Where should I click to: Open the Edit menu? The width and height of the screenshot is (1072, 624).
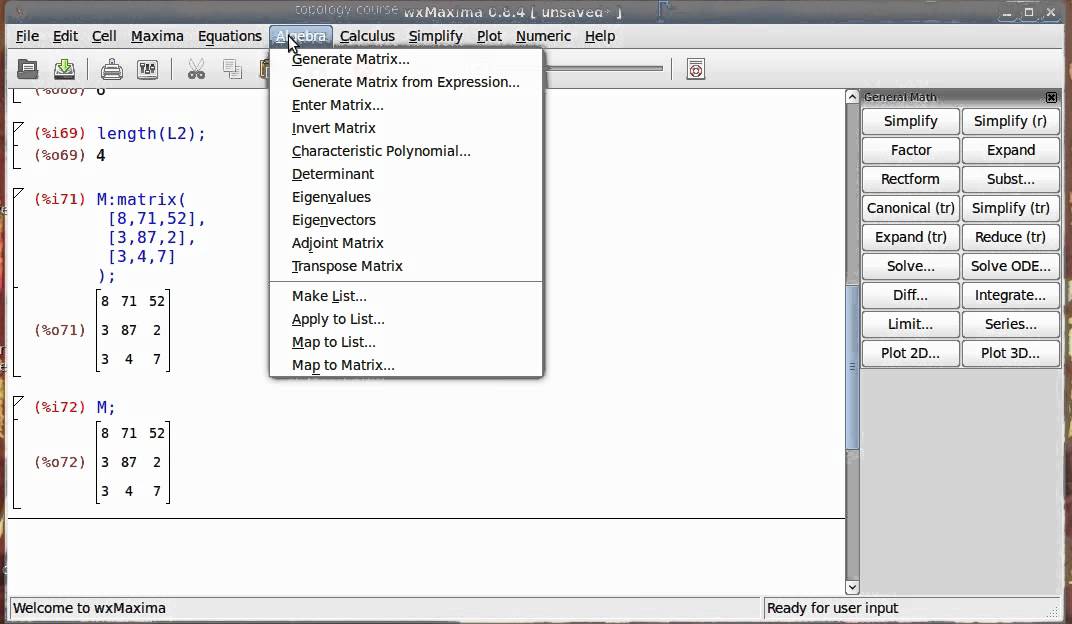65,36
